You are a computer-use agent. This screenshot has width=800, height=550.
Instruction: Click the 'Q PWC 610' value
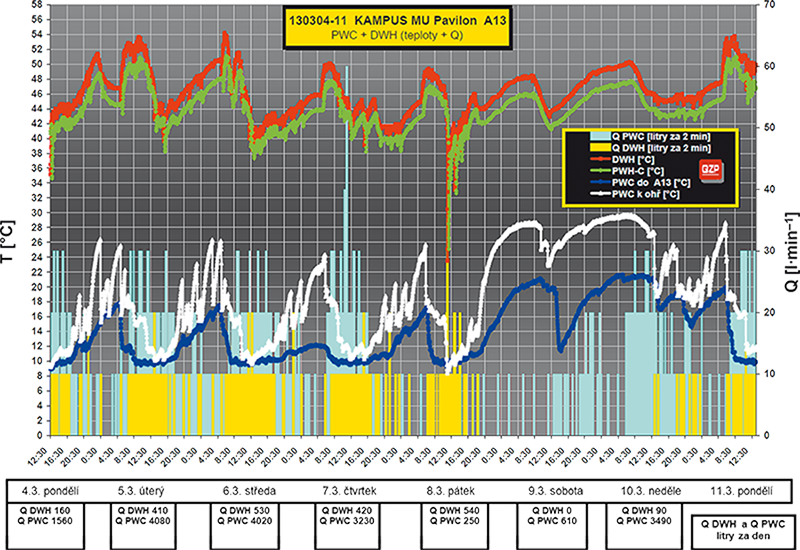point(552,521)
